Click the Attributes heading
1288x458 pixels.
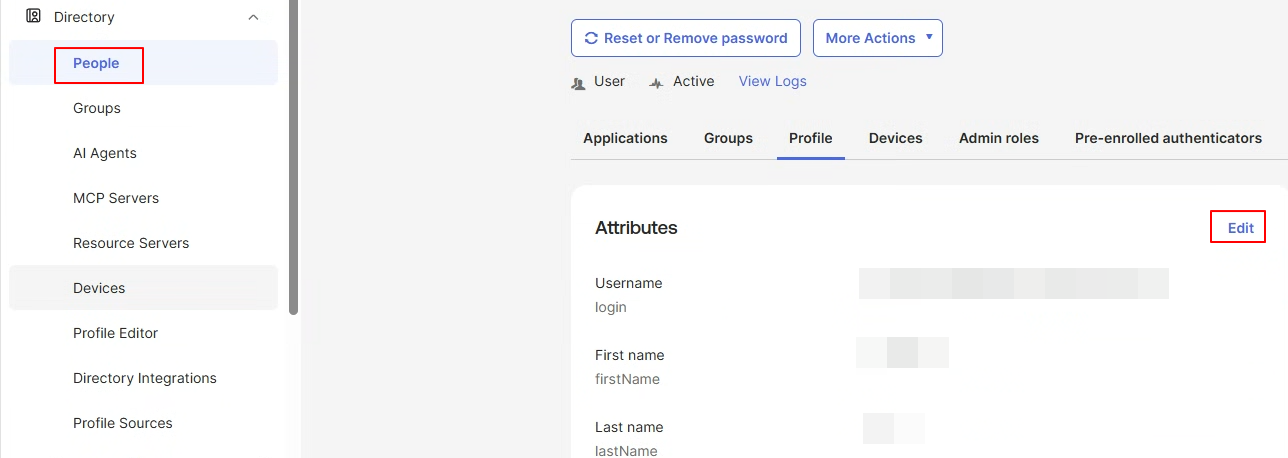(636, 228)
